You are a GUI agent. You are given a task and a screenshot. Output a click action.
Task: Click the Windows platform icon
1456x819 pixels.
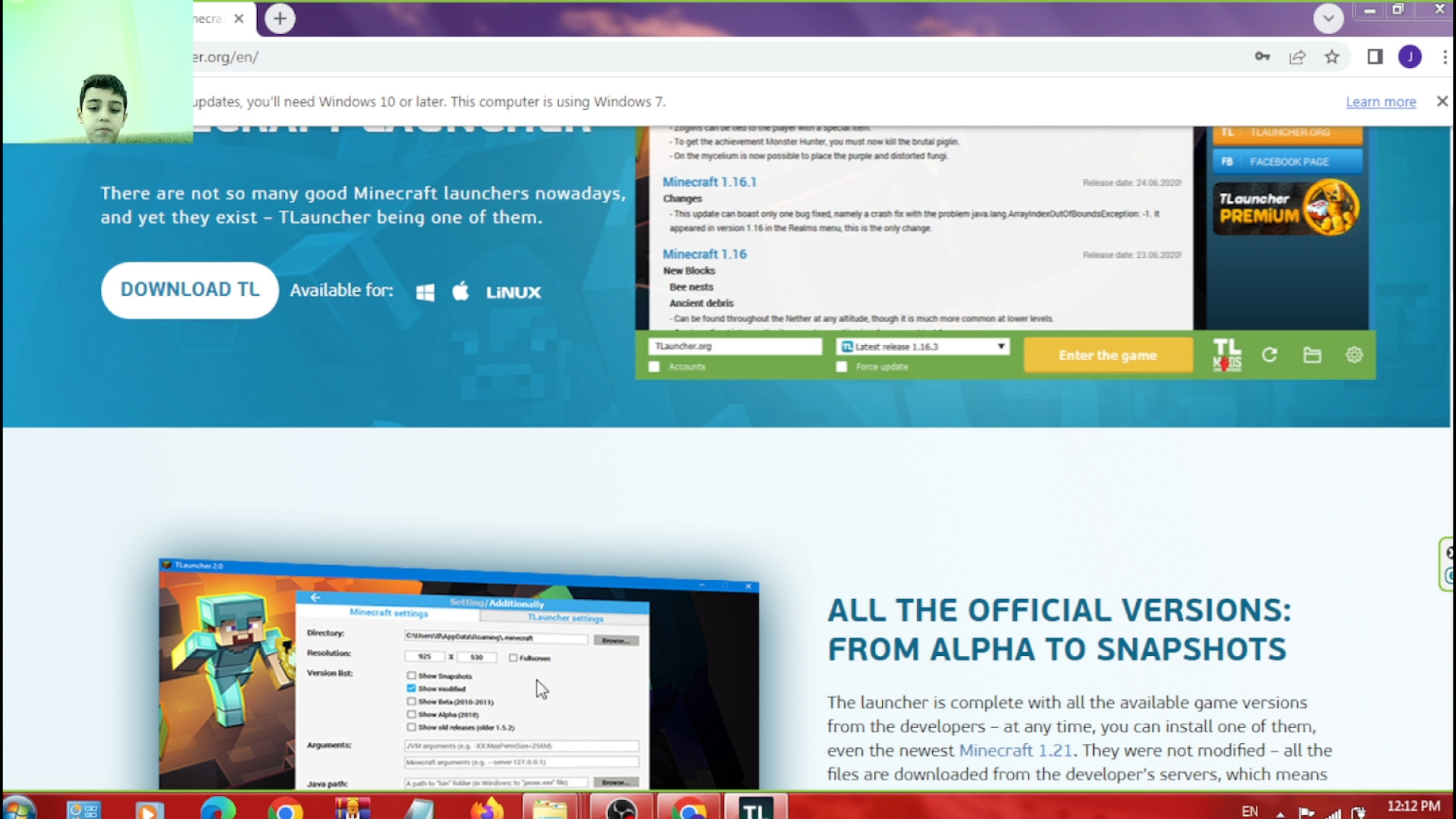(x=425, y=292)
